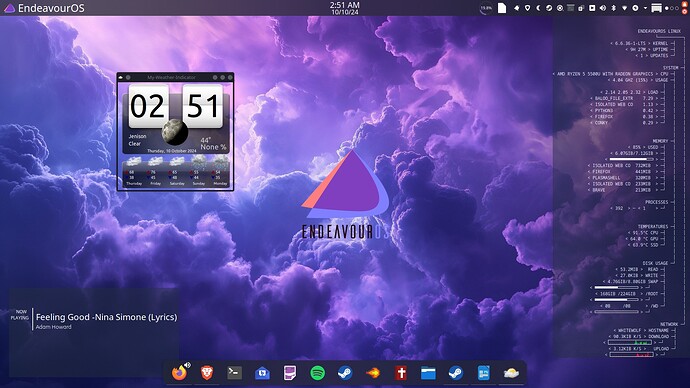Click the show desktop panel icon
This screenshot has height=388, width=690.
click(657, 8)
